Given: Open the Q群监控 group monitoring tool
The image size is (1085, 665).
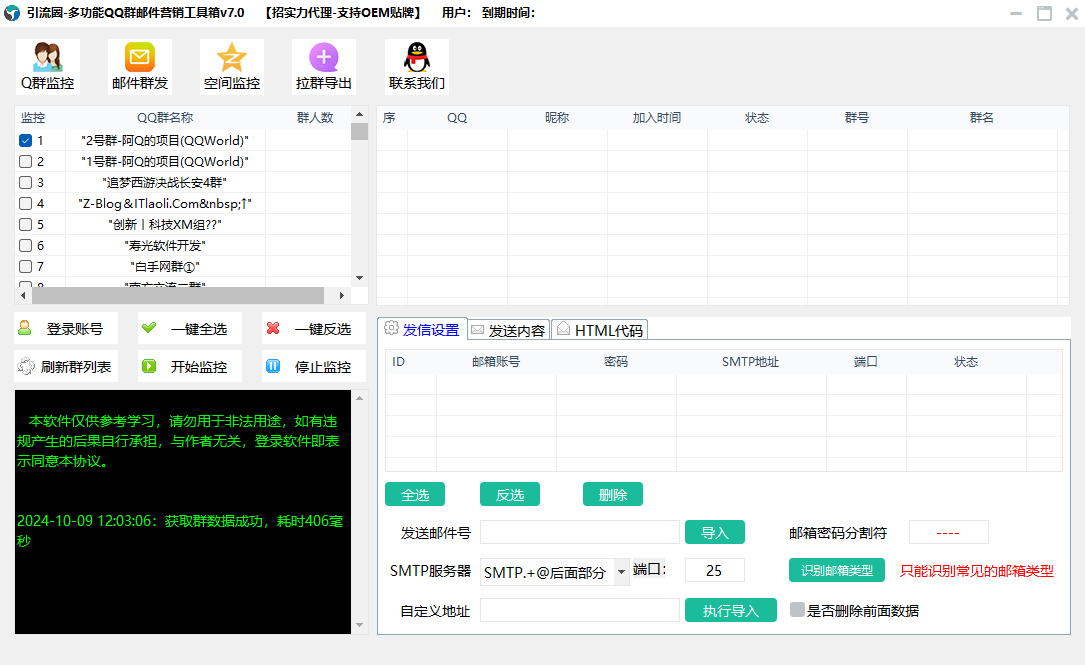Looking at the screenshot, I should point(48,67).
